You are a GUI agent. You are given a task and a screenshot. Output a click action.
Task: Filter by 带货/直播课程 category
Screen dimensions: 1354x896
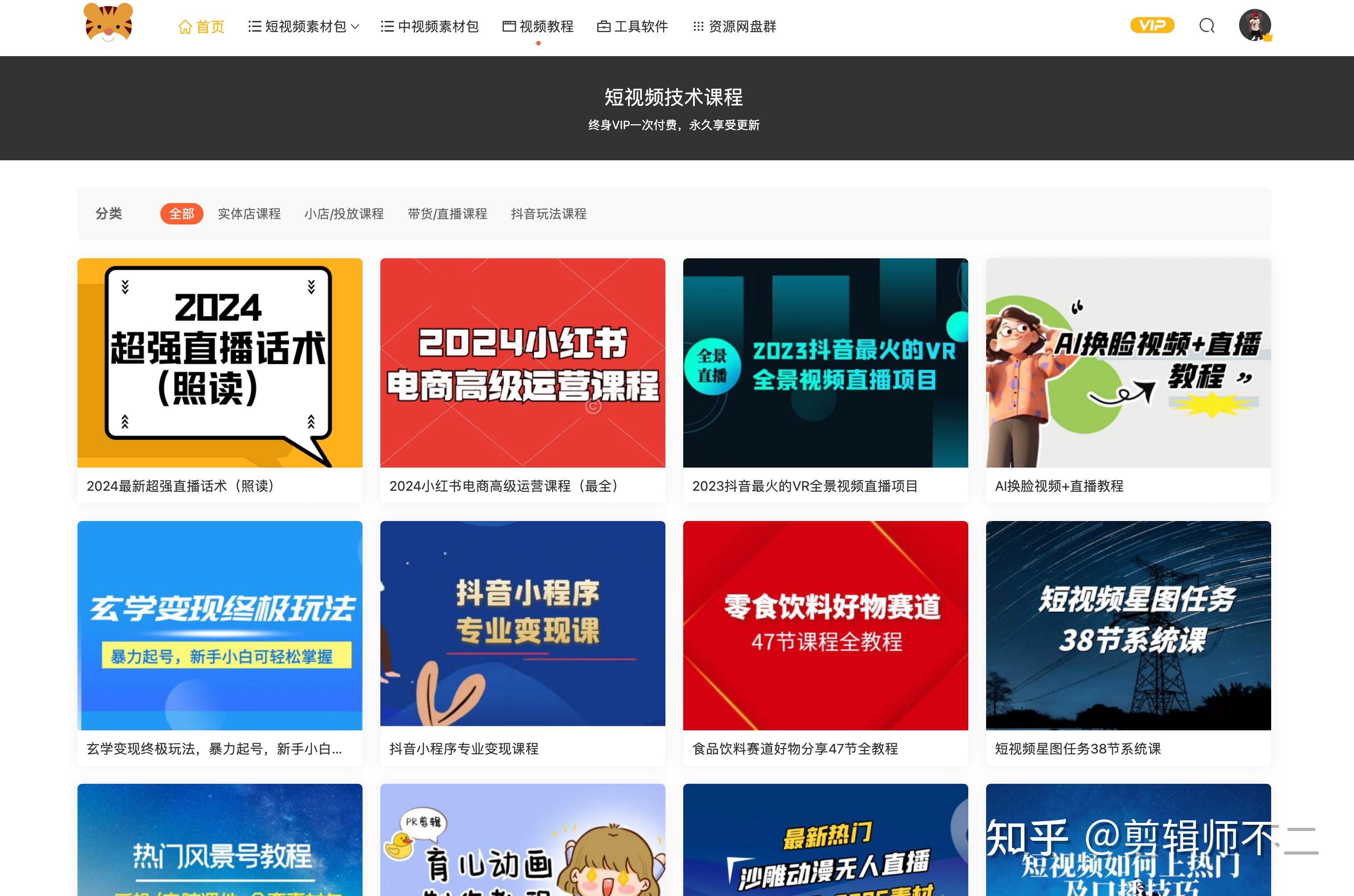448,214
